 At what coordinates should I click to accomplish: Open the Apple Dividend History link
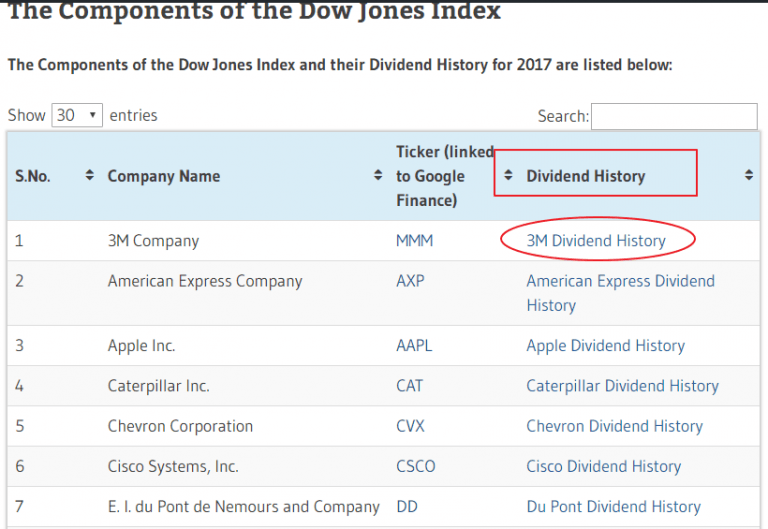[x=605, y=345]
